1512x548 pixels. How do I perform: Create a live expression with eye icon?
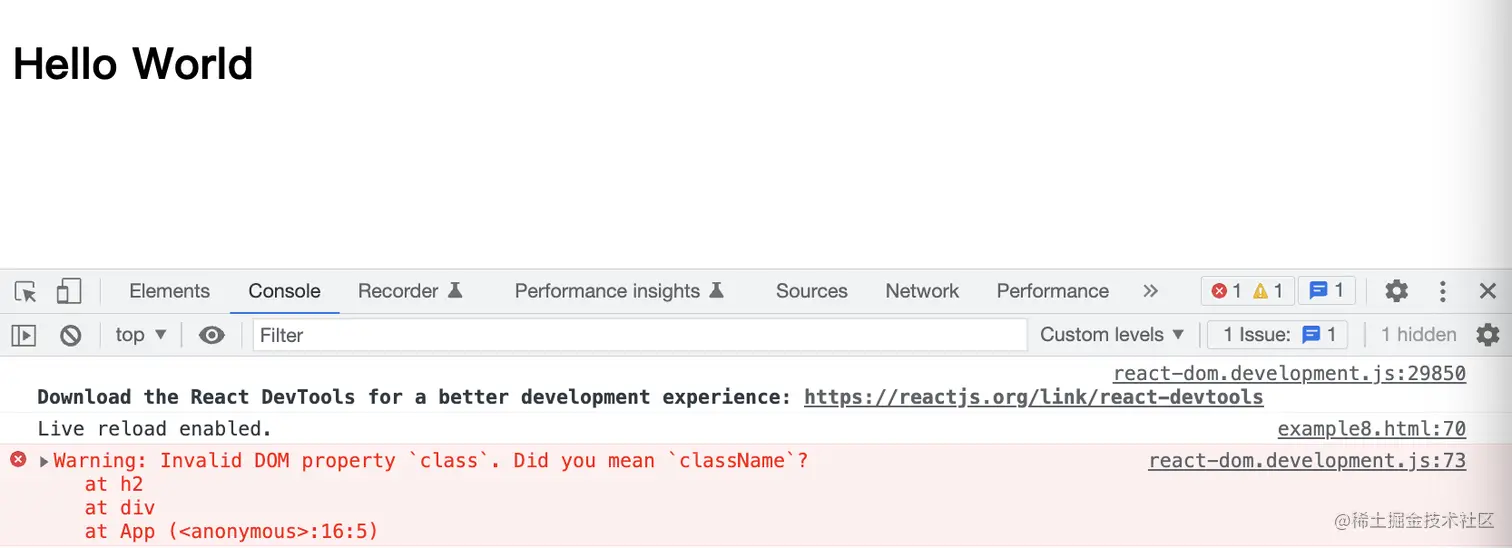click(x=211, y=335)
